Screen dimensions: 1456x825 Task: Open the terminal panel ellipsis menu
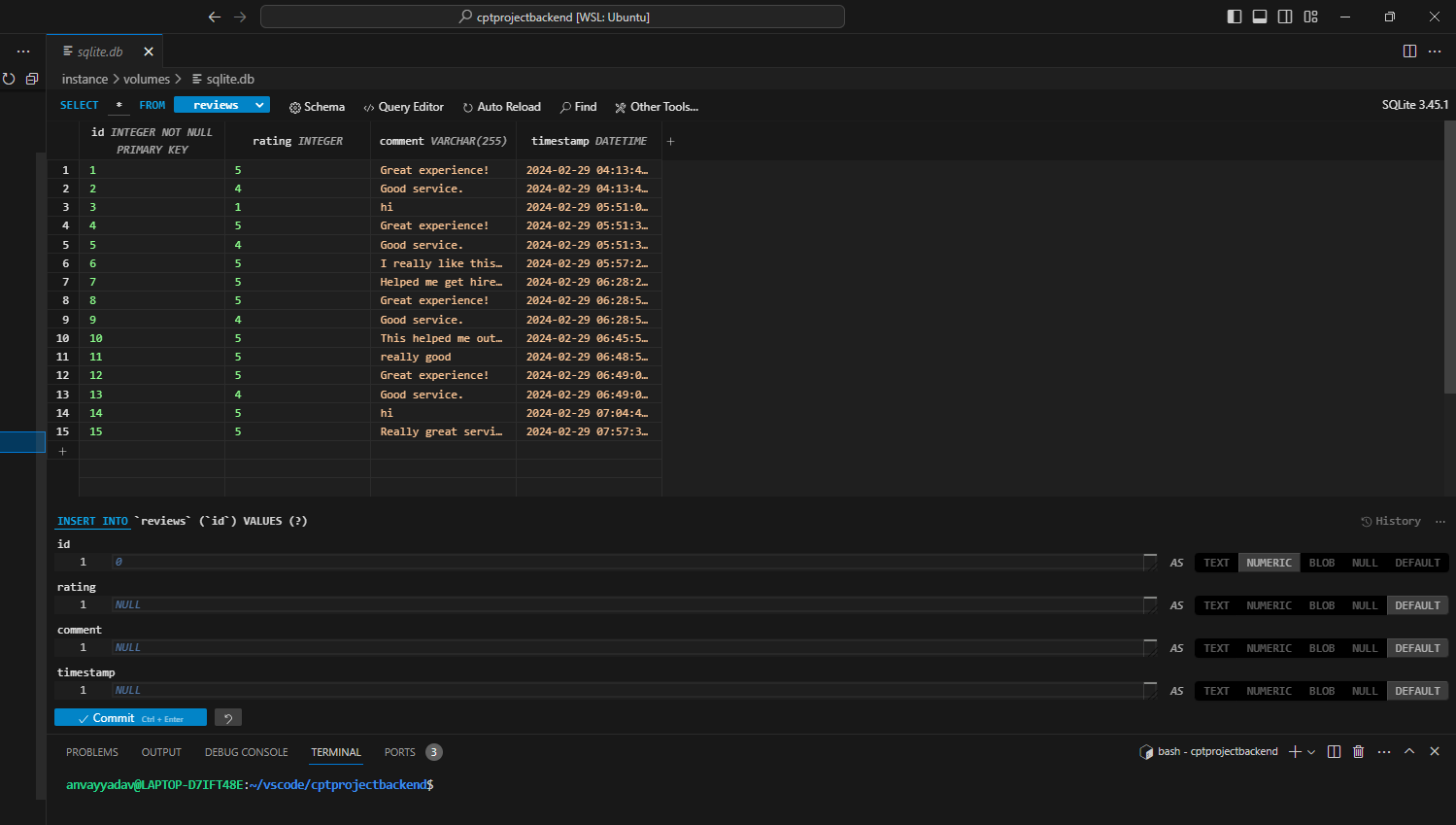coord(1384,751)
